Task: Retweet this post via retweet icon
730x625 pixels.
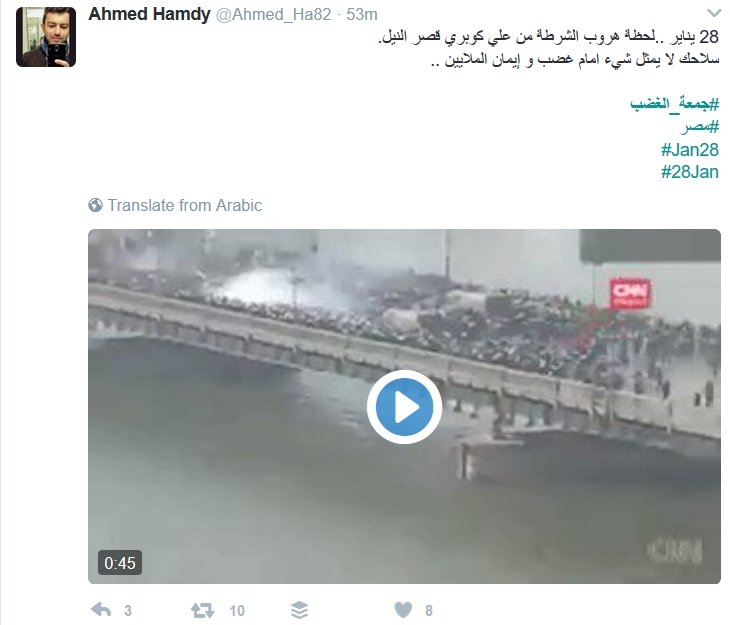Action: tap(203, 610)
